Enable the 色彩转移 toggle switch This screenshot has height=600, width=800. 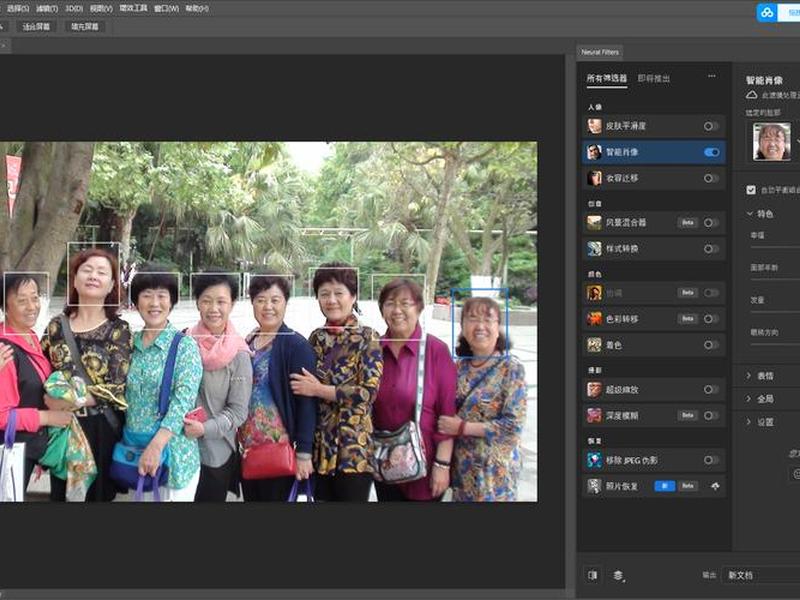coord(711,319)
